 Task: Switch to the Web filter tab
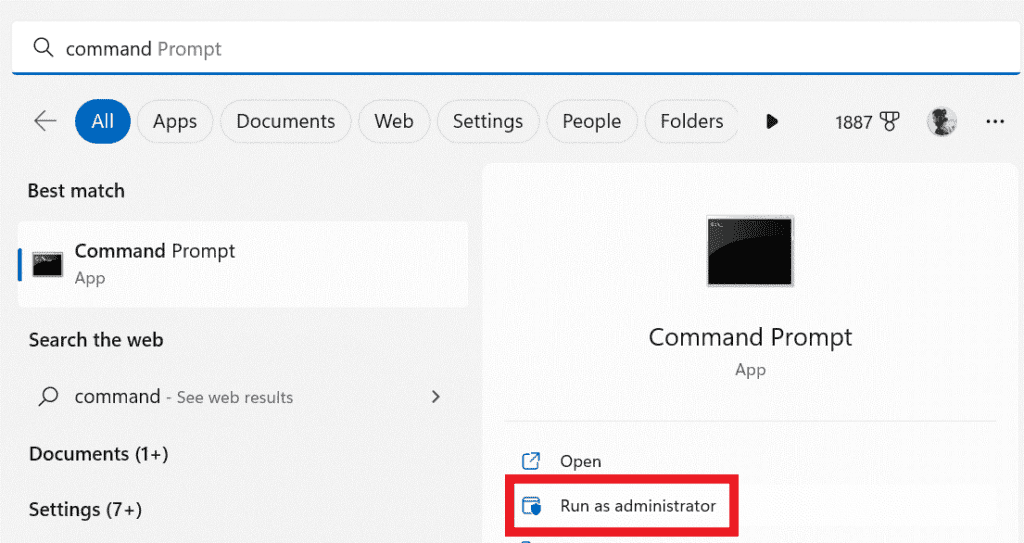(394, 121)
